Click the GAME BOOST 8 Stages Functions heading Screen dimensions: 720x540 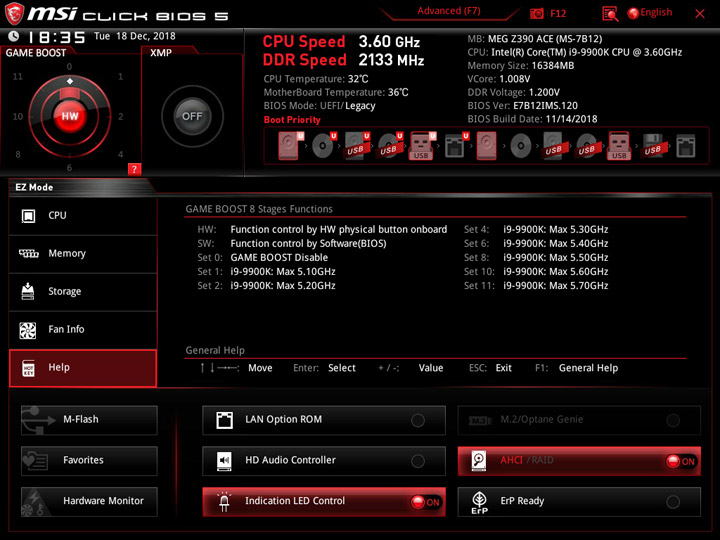(259, 209)
